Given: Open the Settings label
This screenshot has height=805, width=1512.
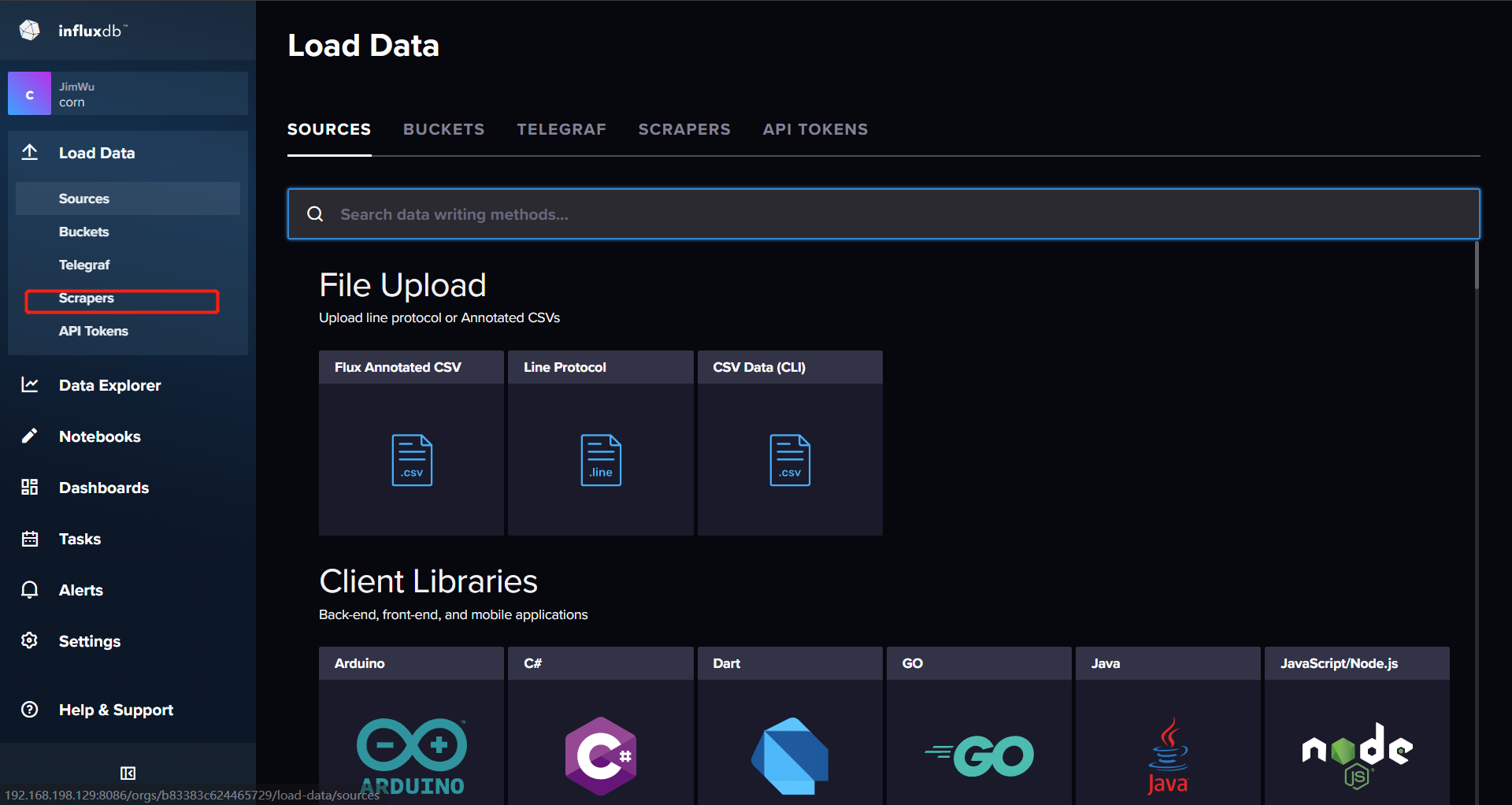Looking at the screenshot, I should pyautogui.click(x=90, y=641).
